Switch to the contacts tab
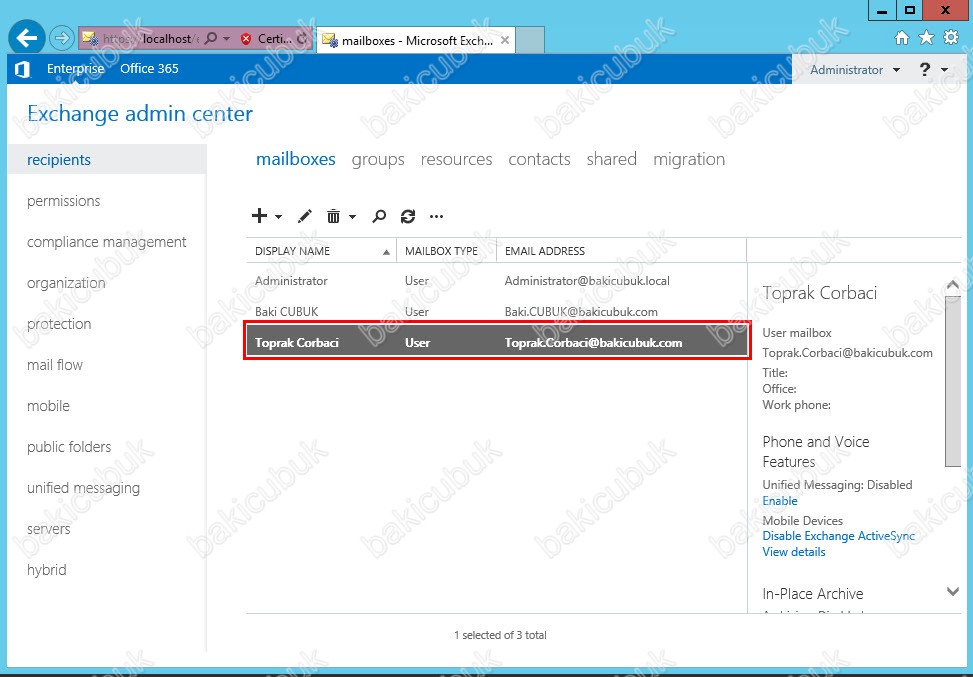The height and width of the screenshot is (677, 973). (539, 159)
